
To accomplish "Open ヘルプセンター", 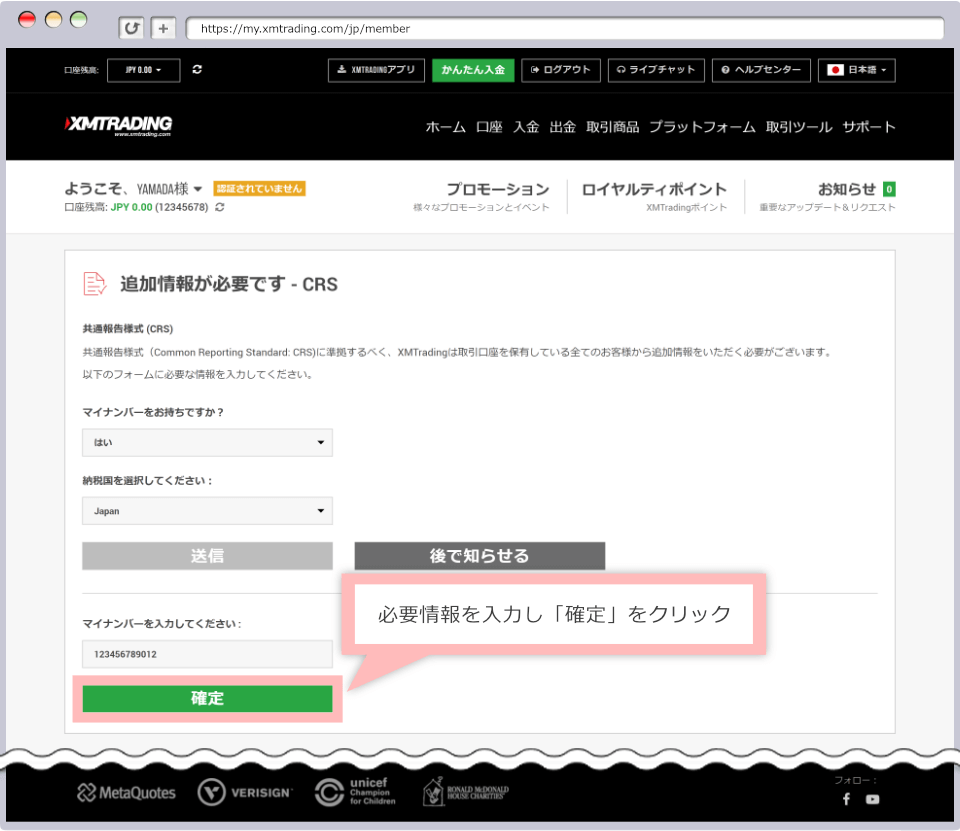I will point(761,70).
